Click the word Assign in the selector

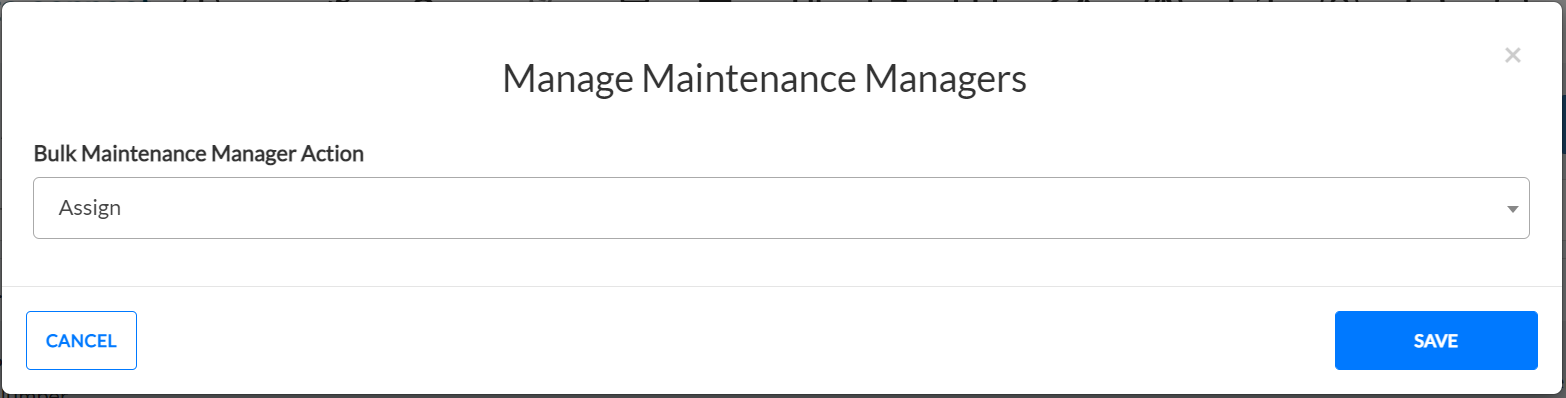point(90,208)
